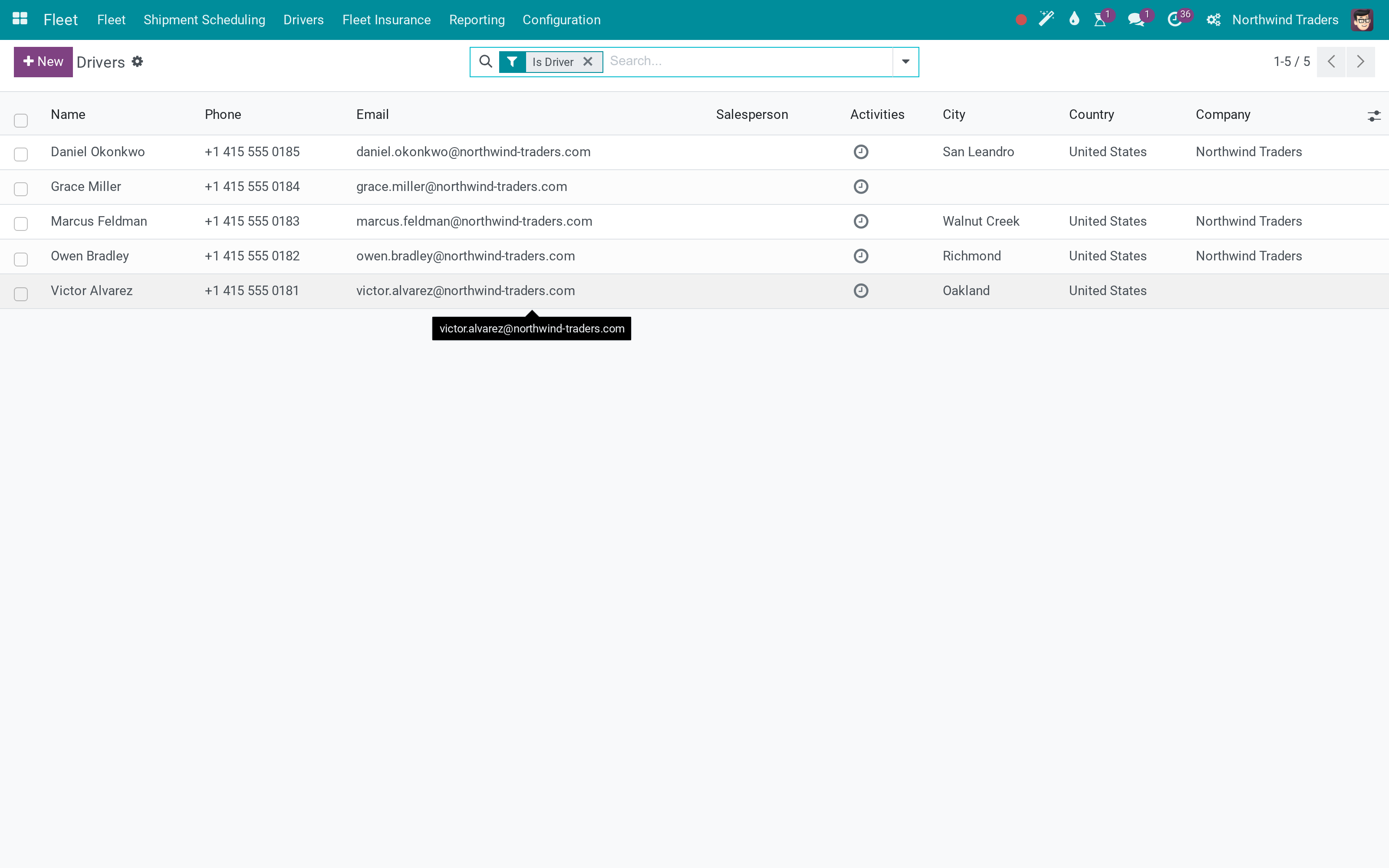Image resolution: width=1389 pixels, height=868 pixels.
Task: Sort by City column header
Action: tap(953, 114)
